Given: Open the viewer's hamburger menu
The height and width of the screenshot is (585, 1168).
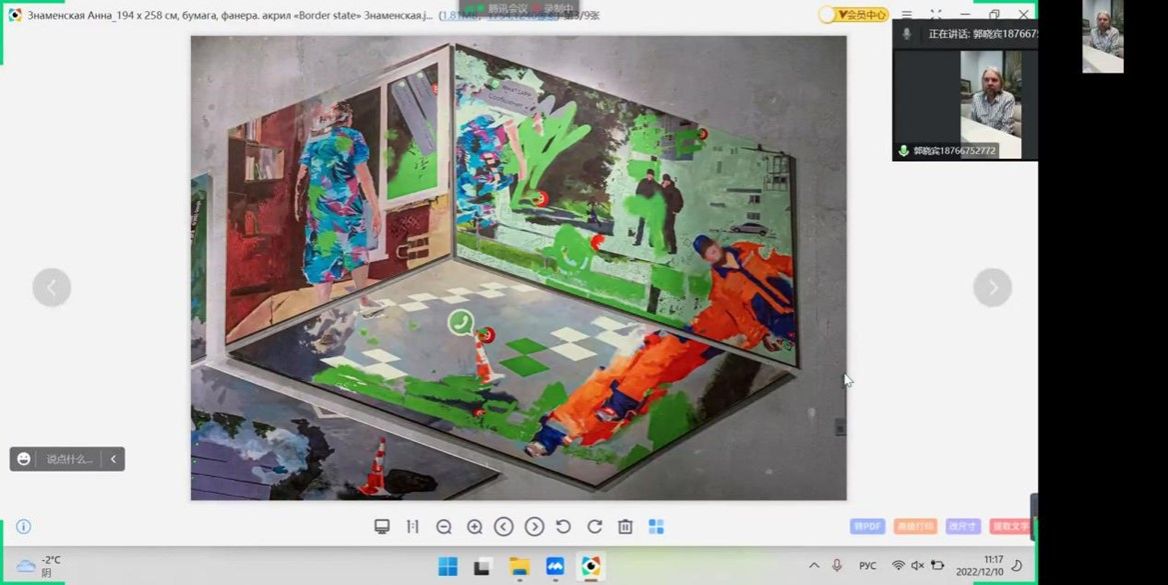Looking at the screenshot, I should click(907, 15).
